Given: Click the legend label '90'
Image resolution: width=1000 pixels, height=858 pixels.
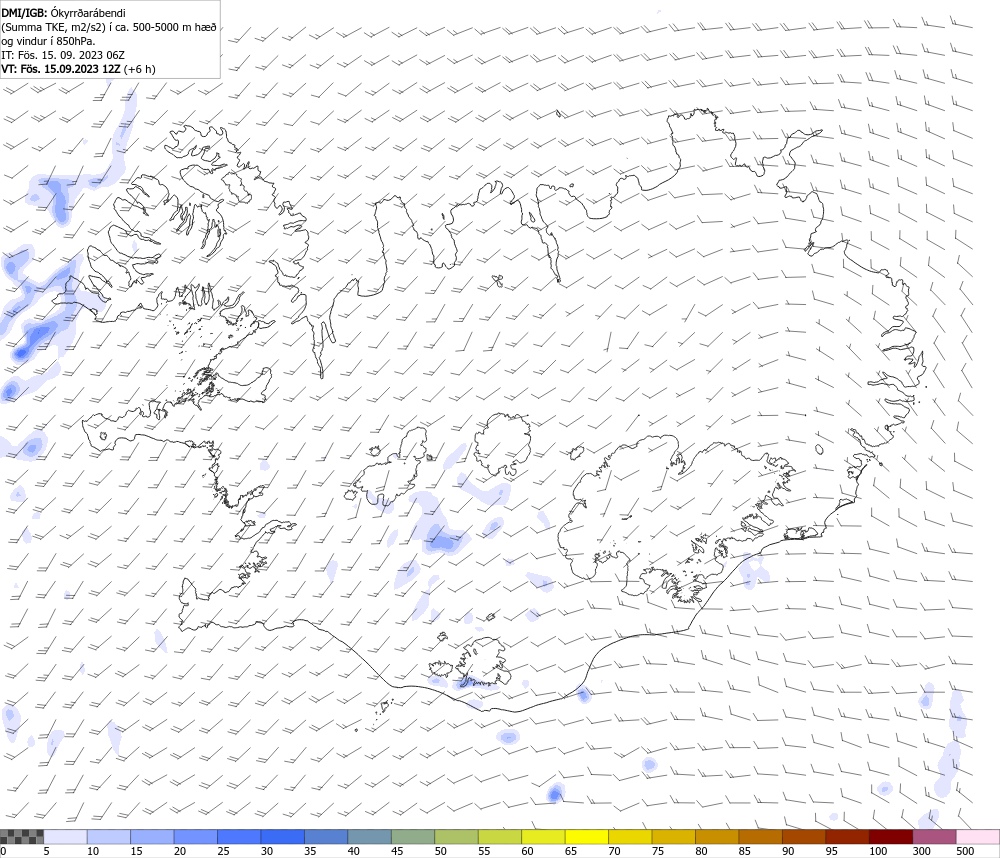Looking at the screenshot, I should [788, 851].
